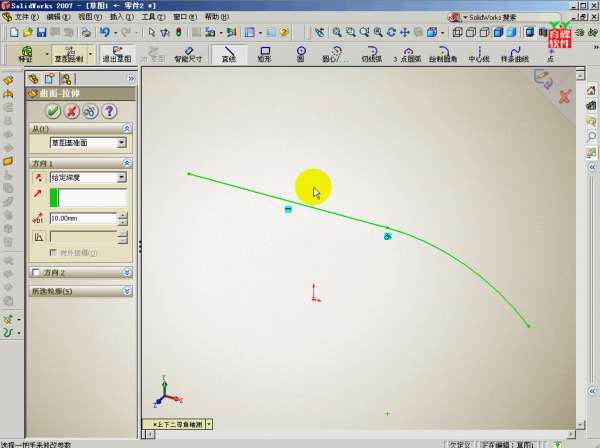Cancel the surface extrude with red X
600x448 pixels.
[71, 111]
